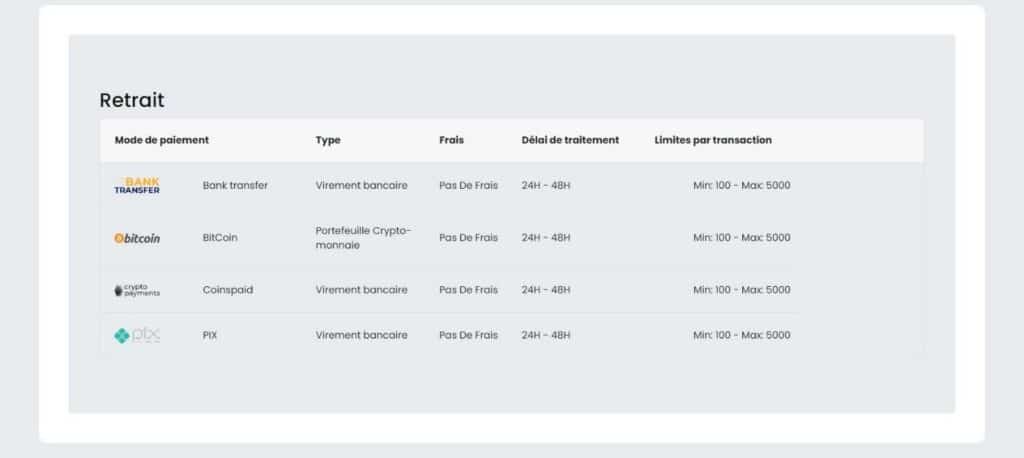Select the PIX method name

[210, 335]
